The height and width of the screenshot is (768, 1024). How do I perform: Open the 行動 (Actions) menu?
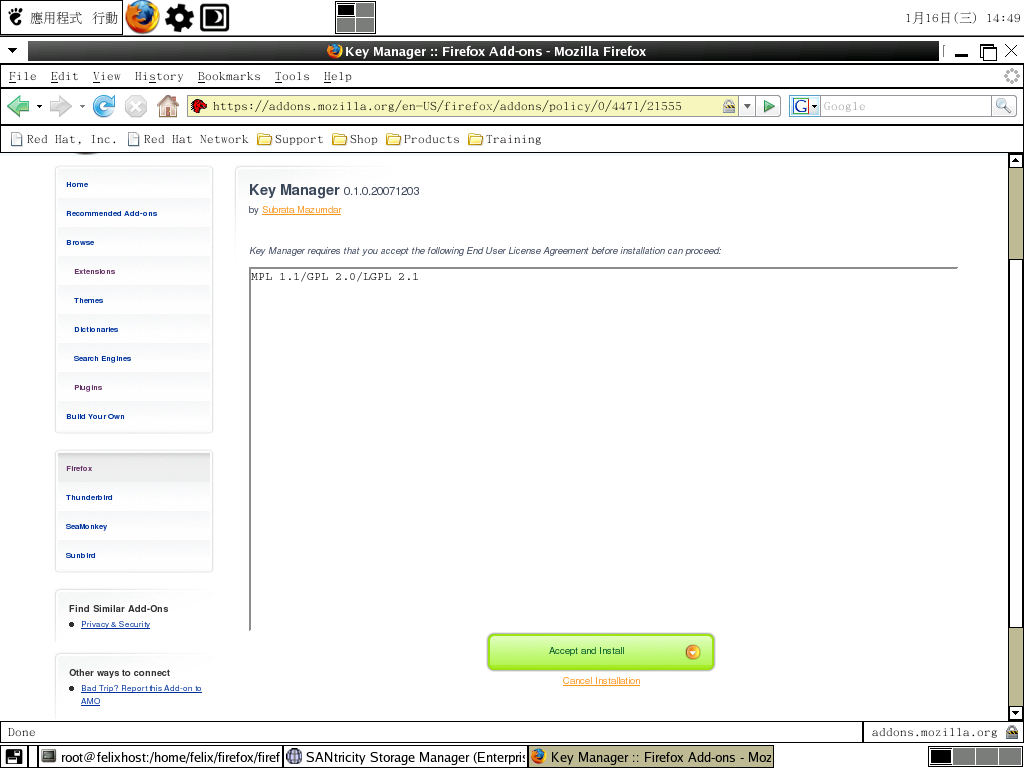[x=105, y=18]
